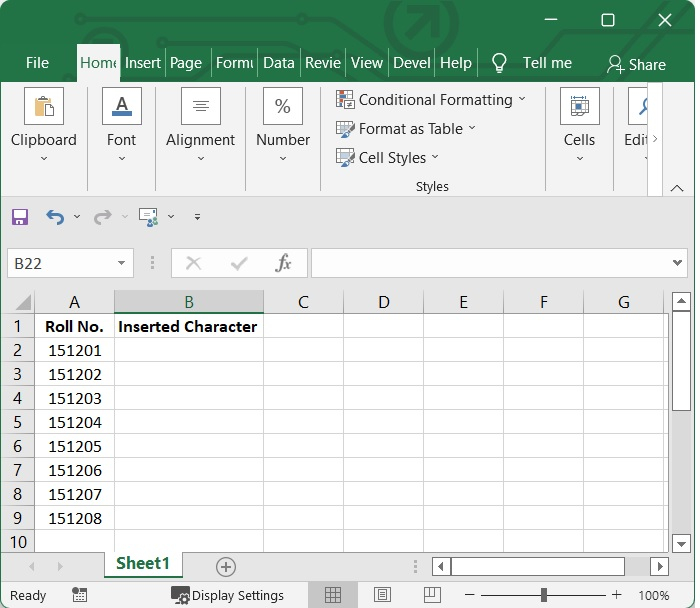Image resolution: width=700 pixels, height=608 pixels.
Task: Open the Help tab
Action: (456, 62)
